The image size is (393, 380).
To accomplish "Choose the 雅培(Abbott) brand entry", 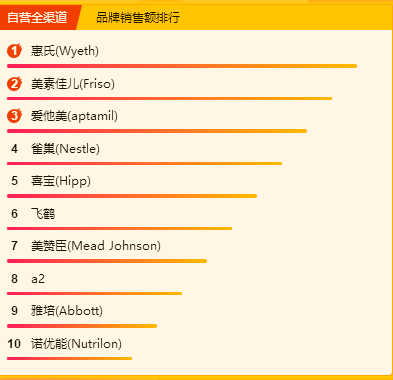I will point(67,311).
